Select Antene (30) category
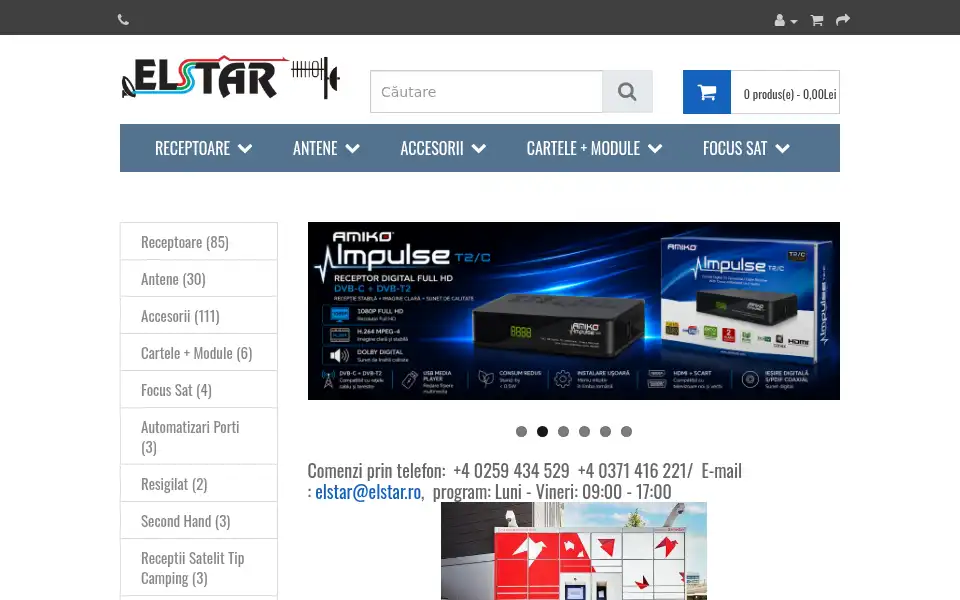The height and width of the screenshot is (600, 960). (199, 279)
